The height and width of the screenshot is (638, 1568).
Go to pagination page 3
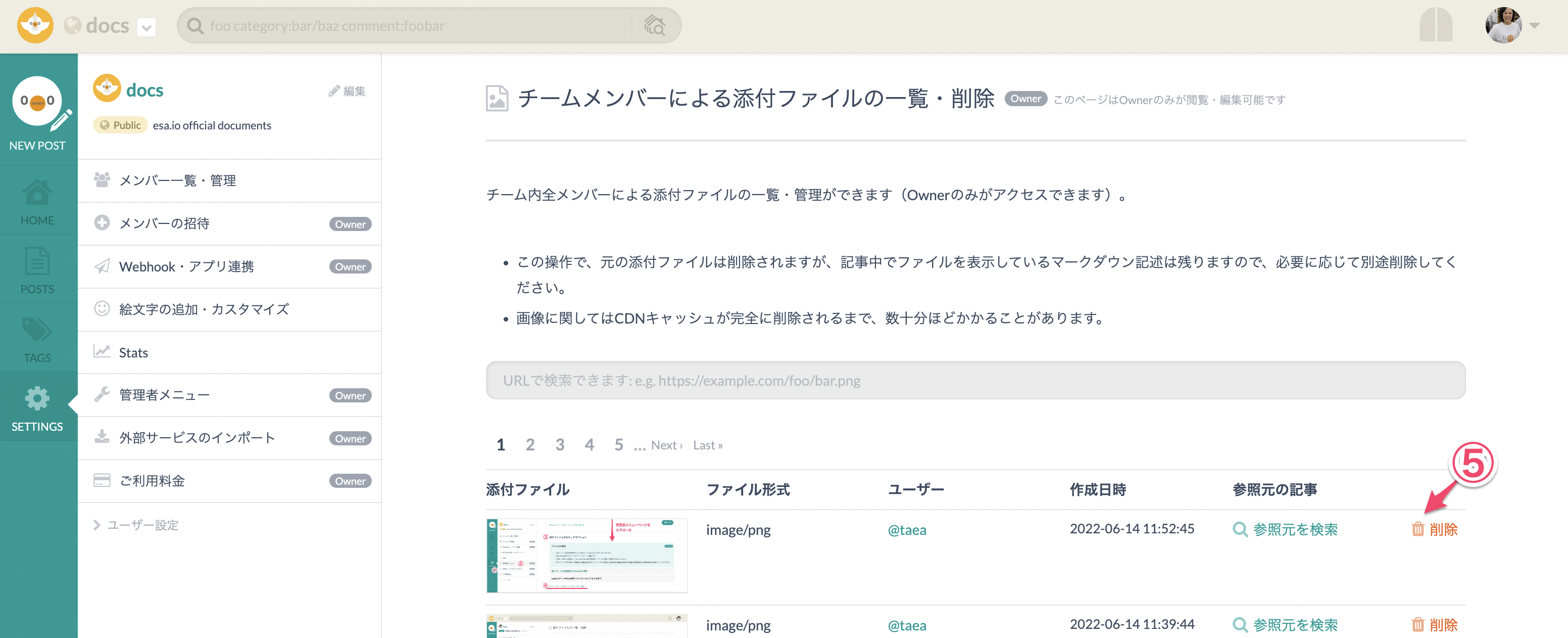[x=560, y=445]
